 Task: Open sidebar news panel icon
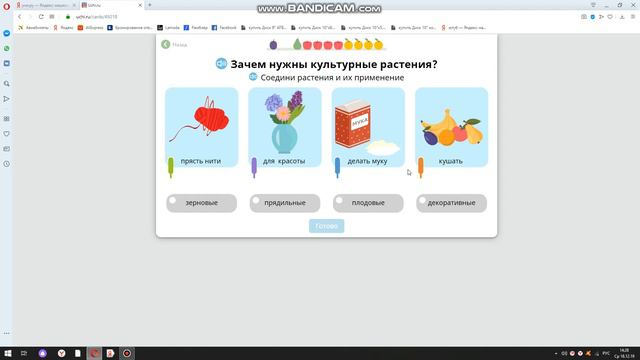[x=7, y=149]
